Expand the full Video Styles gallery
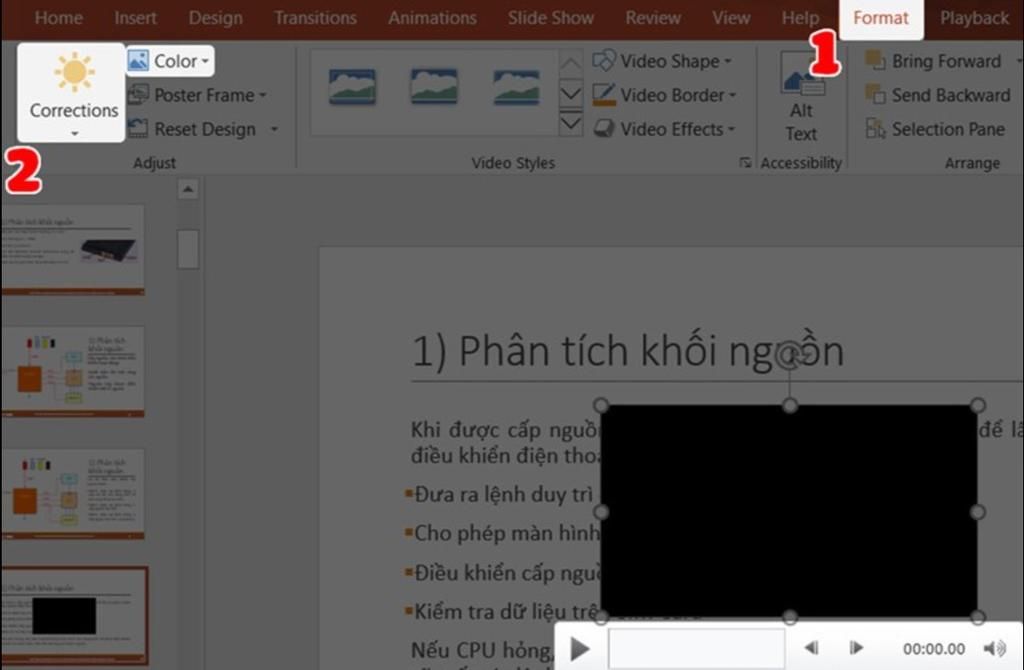This screenshot has width=1024, height=670. 570,123
